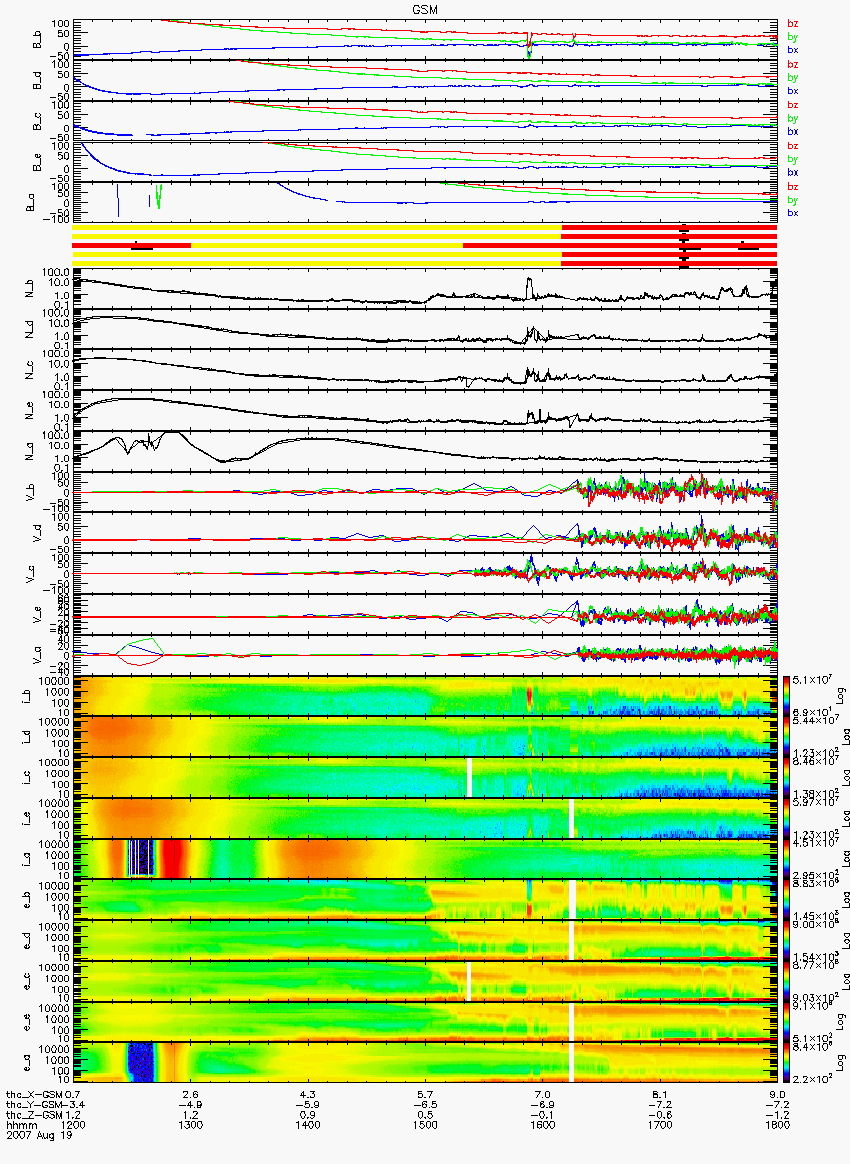Select the N_c density axis label
The image size is (850, 1164).
[x=31, y=370]
